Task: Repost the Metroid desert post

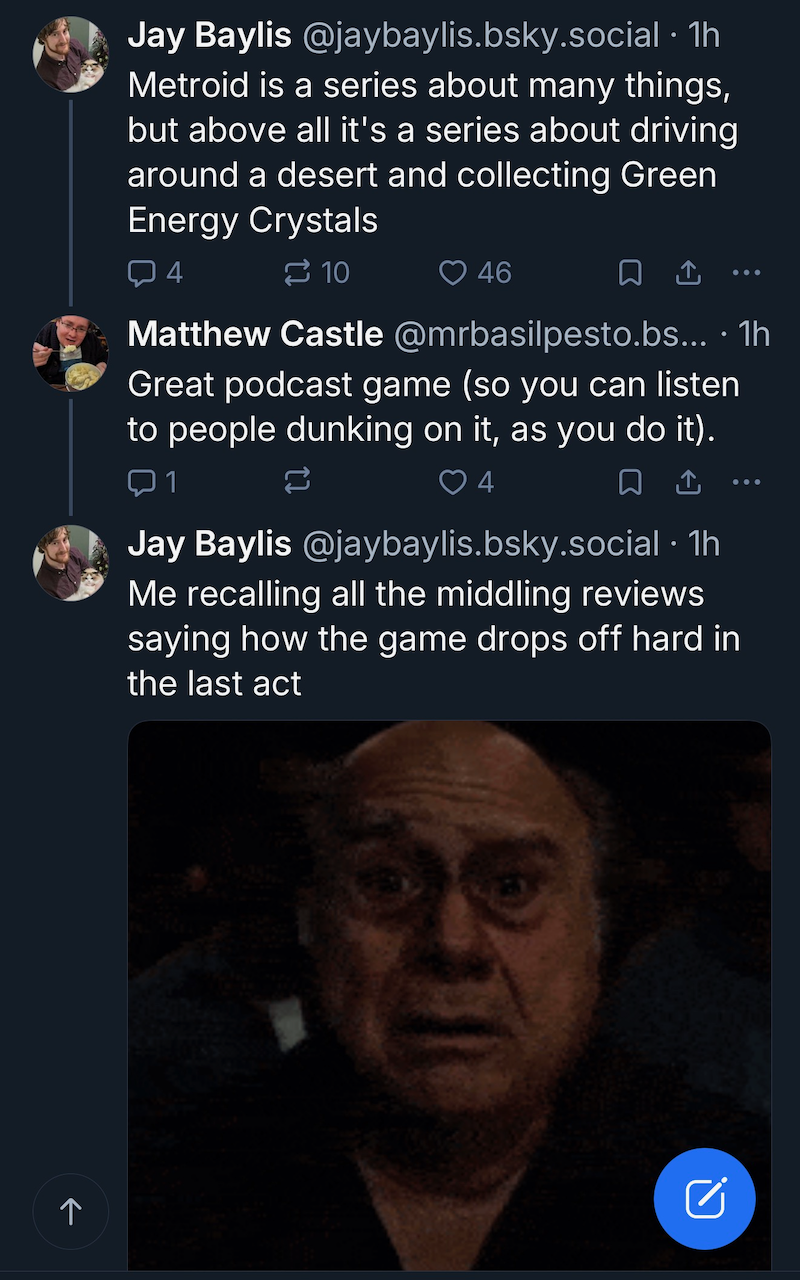Action: click(x=316, y=272)
